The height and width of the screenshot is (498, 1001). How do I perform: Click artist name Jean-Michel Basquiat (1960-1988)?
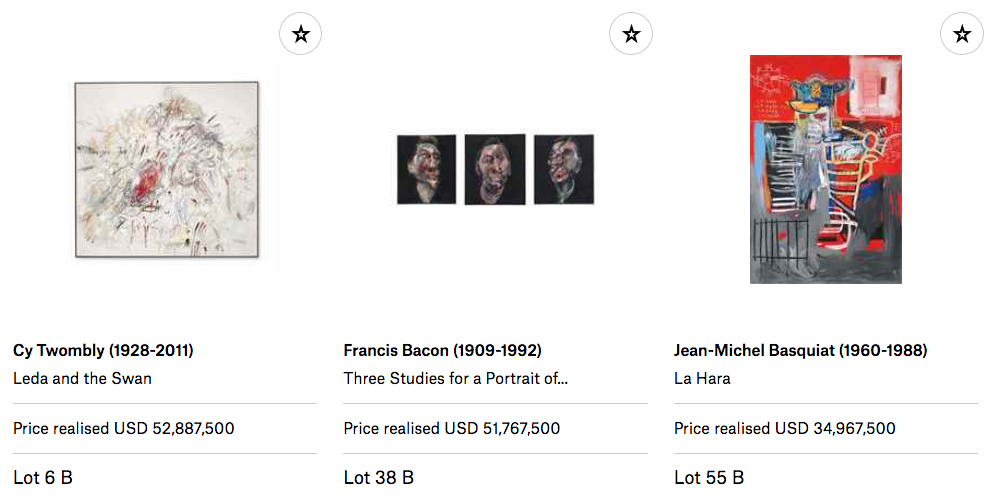coord(800,351)
